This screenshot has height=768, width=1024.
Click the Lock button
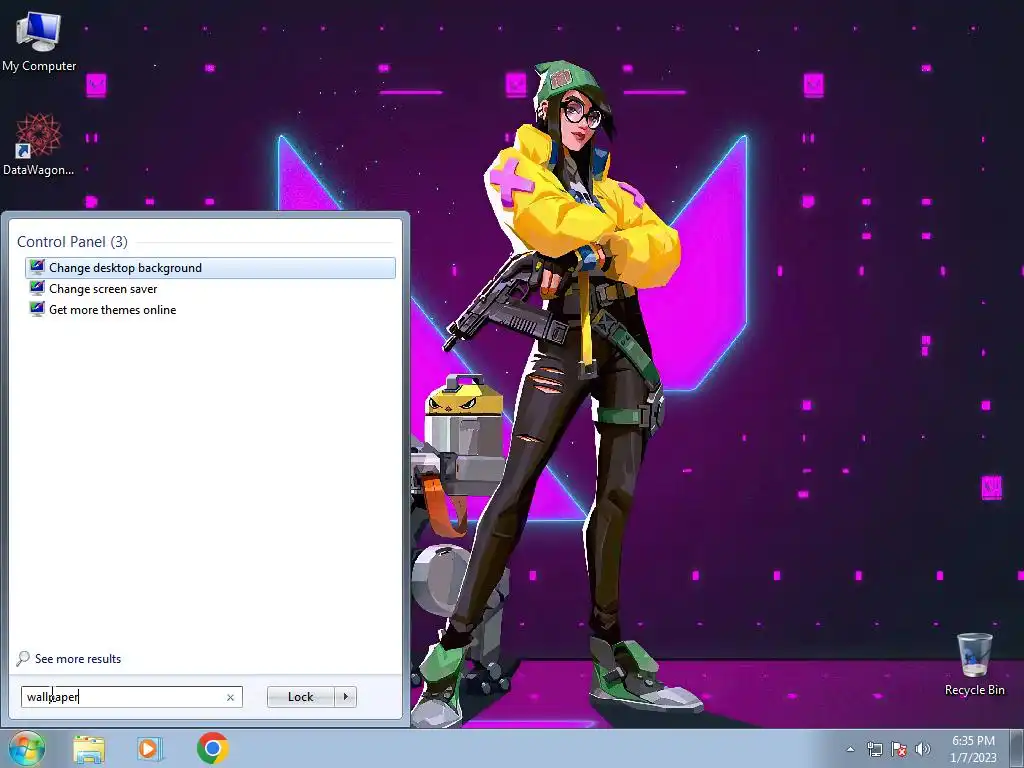(300, 697)
